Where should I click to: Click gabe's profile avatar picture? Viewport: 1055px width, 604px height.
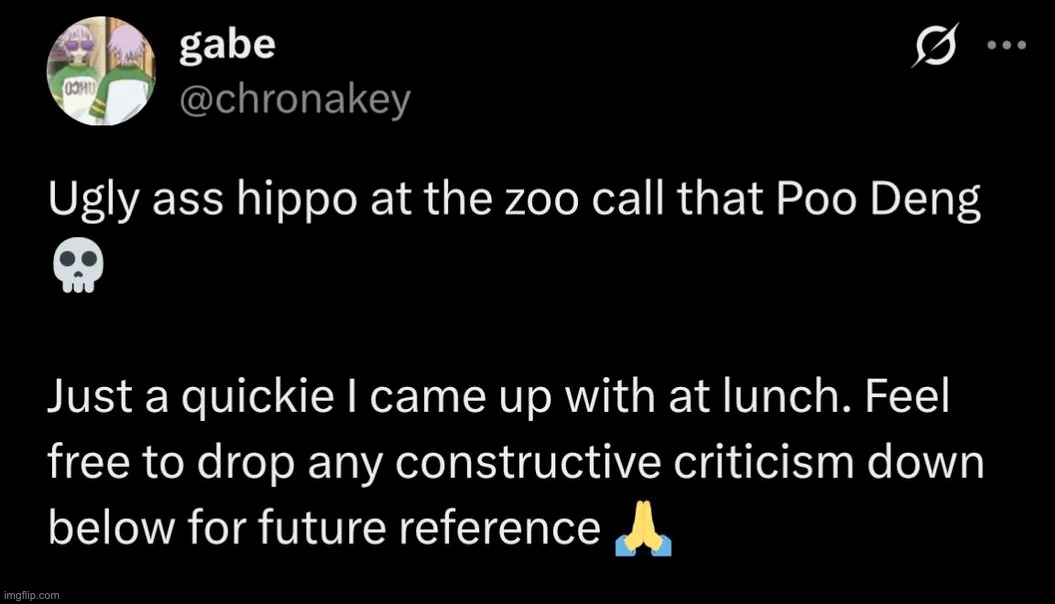(101, 73)
